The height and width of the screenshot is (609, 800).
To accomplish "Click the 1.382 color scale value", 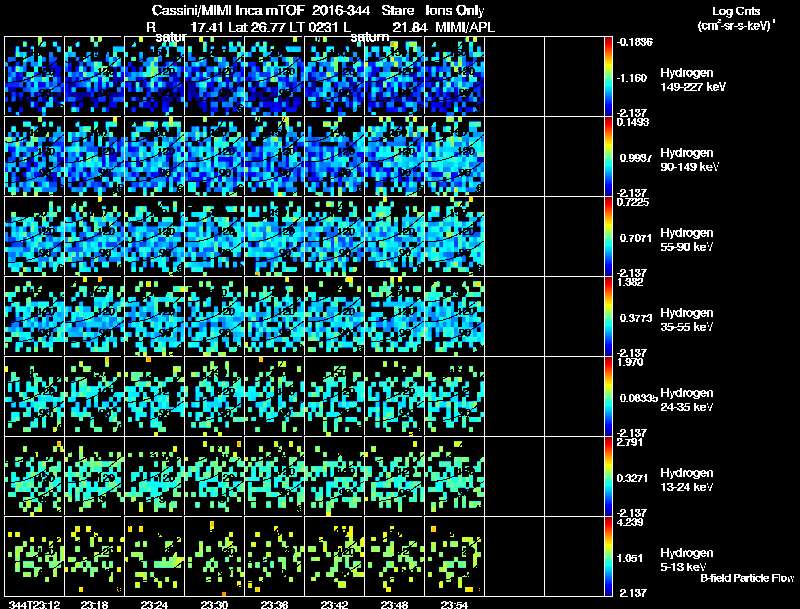I will (x=630, y=282).
